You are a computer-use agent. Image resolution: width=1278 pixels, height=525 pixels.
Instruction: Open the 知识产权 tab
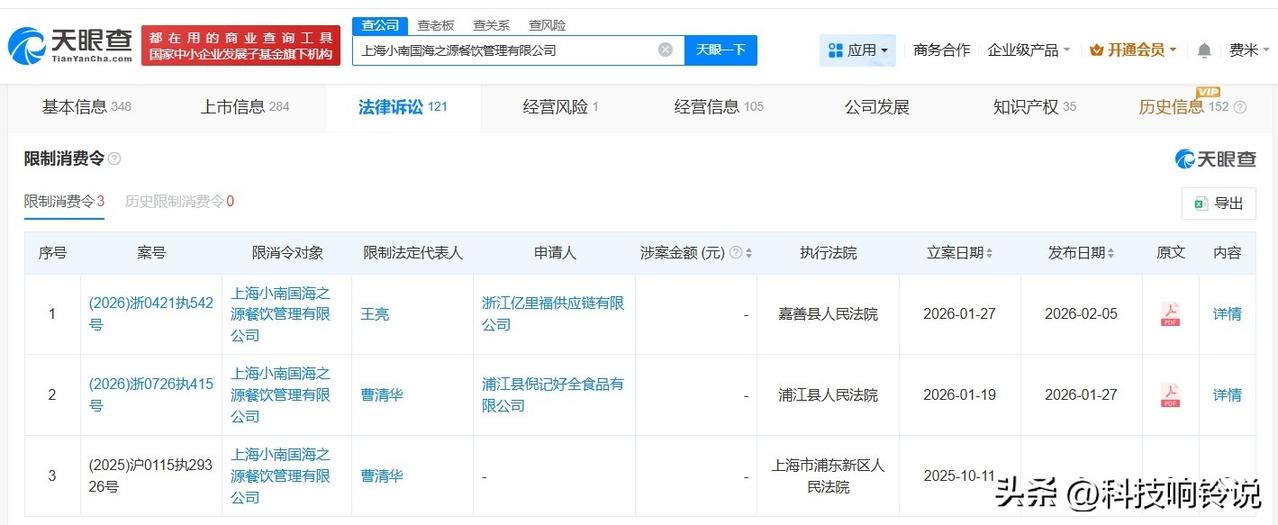tap(1035, 107)
